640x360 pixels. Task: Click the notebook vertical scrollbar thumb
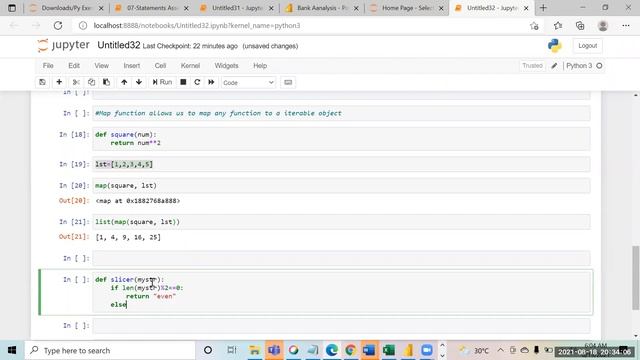636,278
